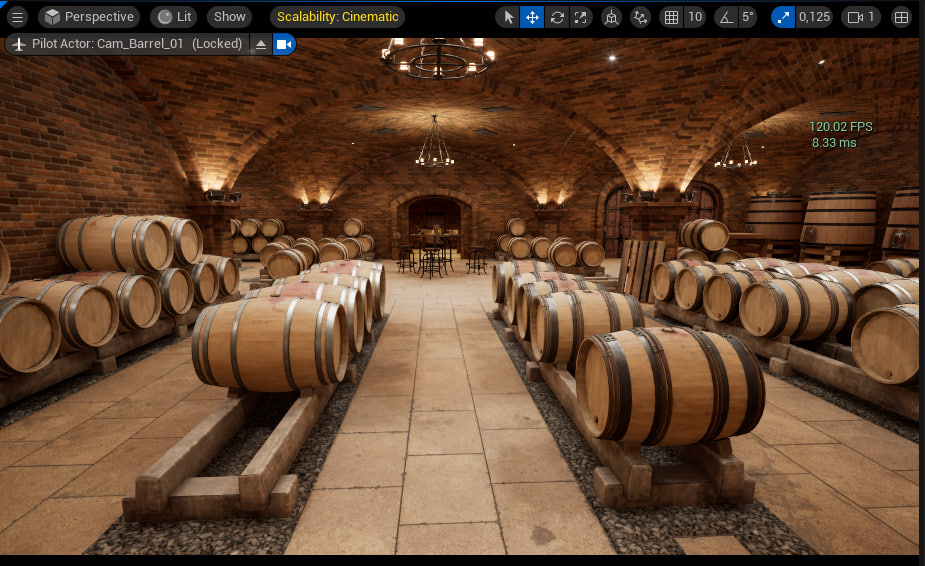Image resolution: width=925 pixels, height=566 pixels.
Task: Click the Scalability: Cinematic warning button
Action: click(337, 17)
